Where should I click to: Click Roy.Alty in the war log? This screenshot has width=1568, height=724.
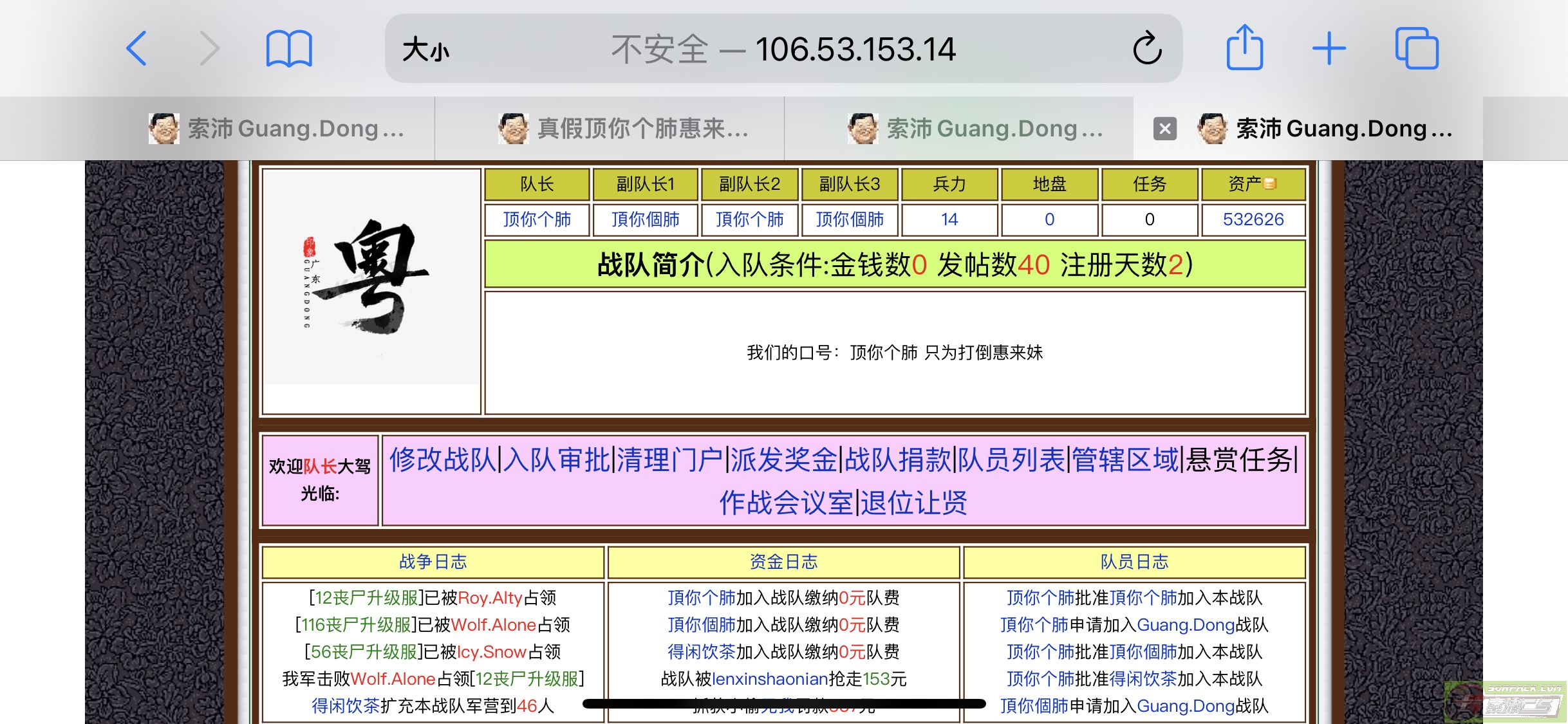(490, 598)
